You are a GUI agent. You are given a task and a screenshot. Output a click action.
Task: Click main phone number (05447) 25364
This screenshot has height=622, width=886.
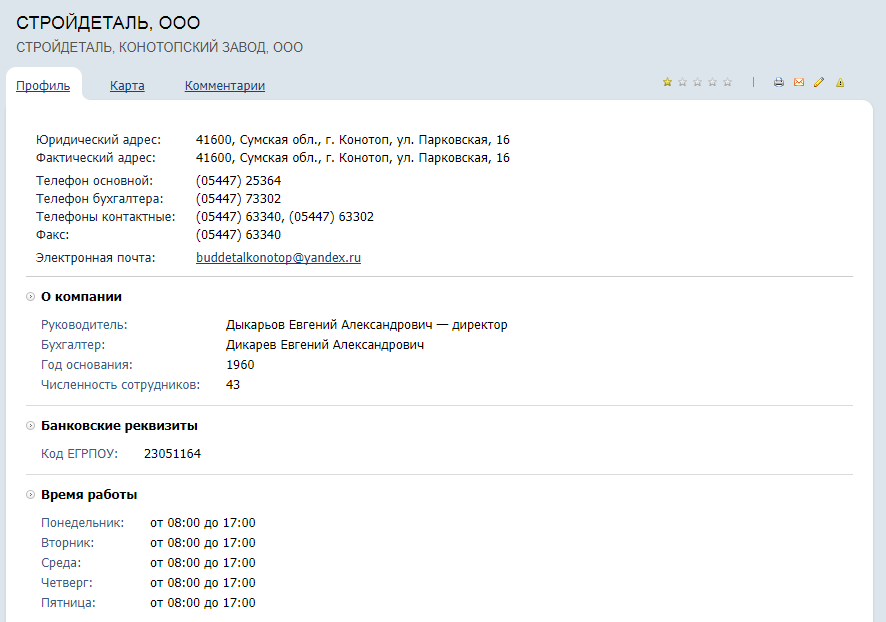[x=238, y=181]
